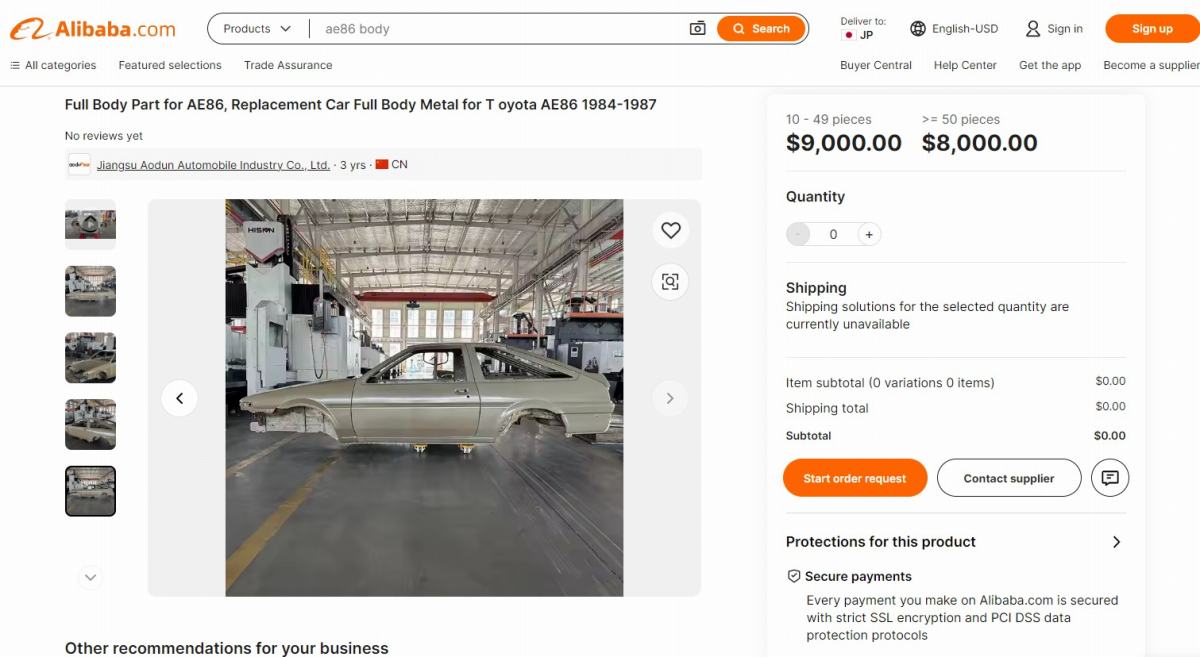Open the Products search type dropdown

coord(257,29)
